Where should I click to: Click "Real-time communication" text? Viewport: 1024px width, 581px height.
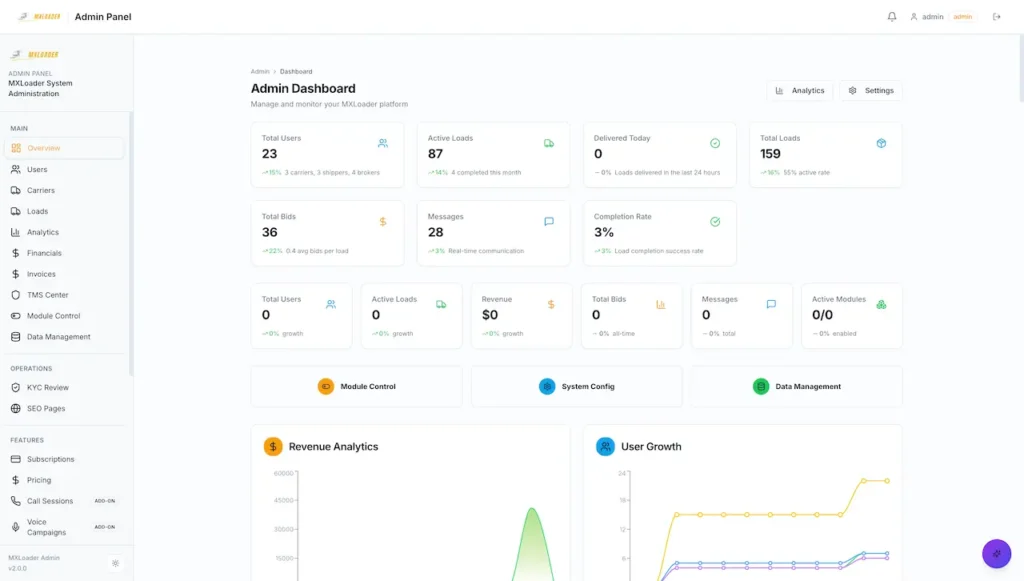(x=486, y=251)
